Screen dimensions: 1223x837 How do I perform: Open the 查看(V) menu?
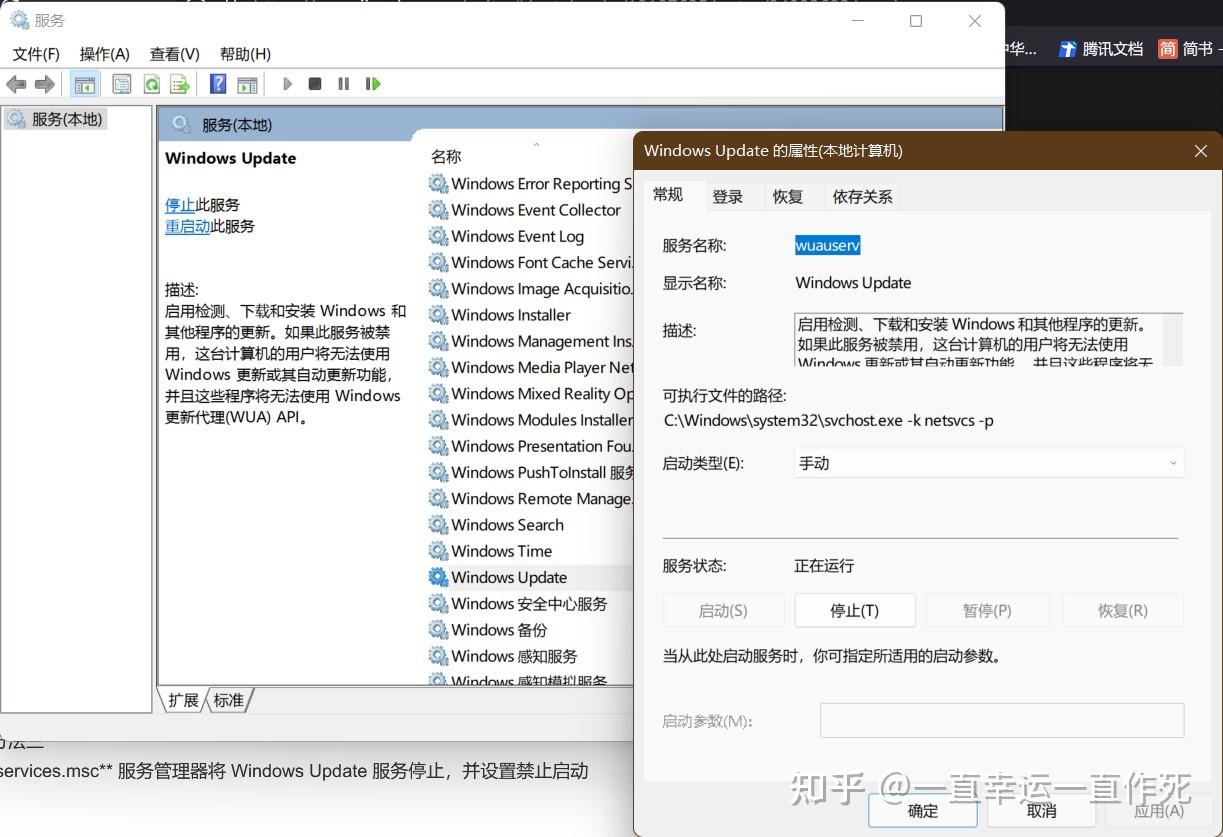(175, 54)
